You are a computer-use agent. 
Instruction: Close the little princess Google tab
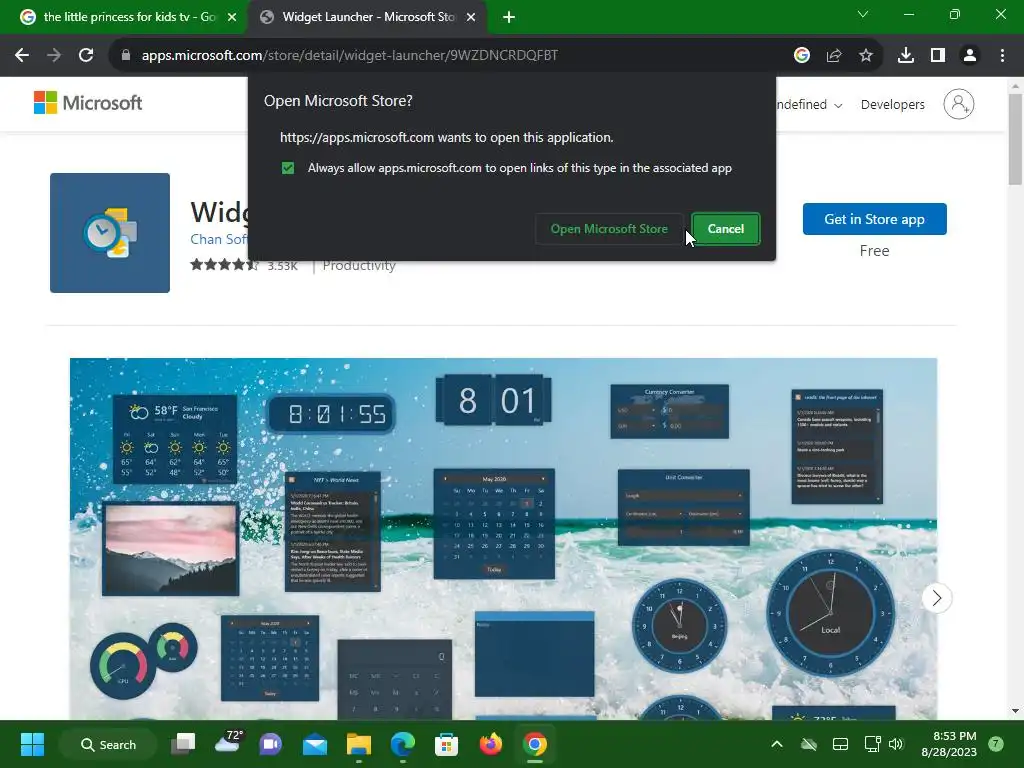232,18
